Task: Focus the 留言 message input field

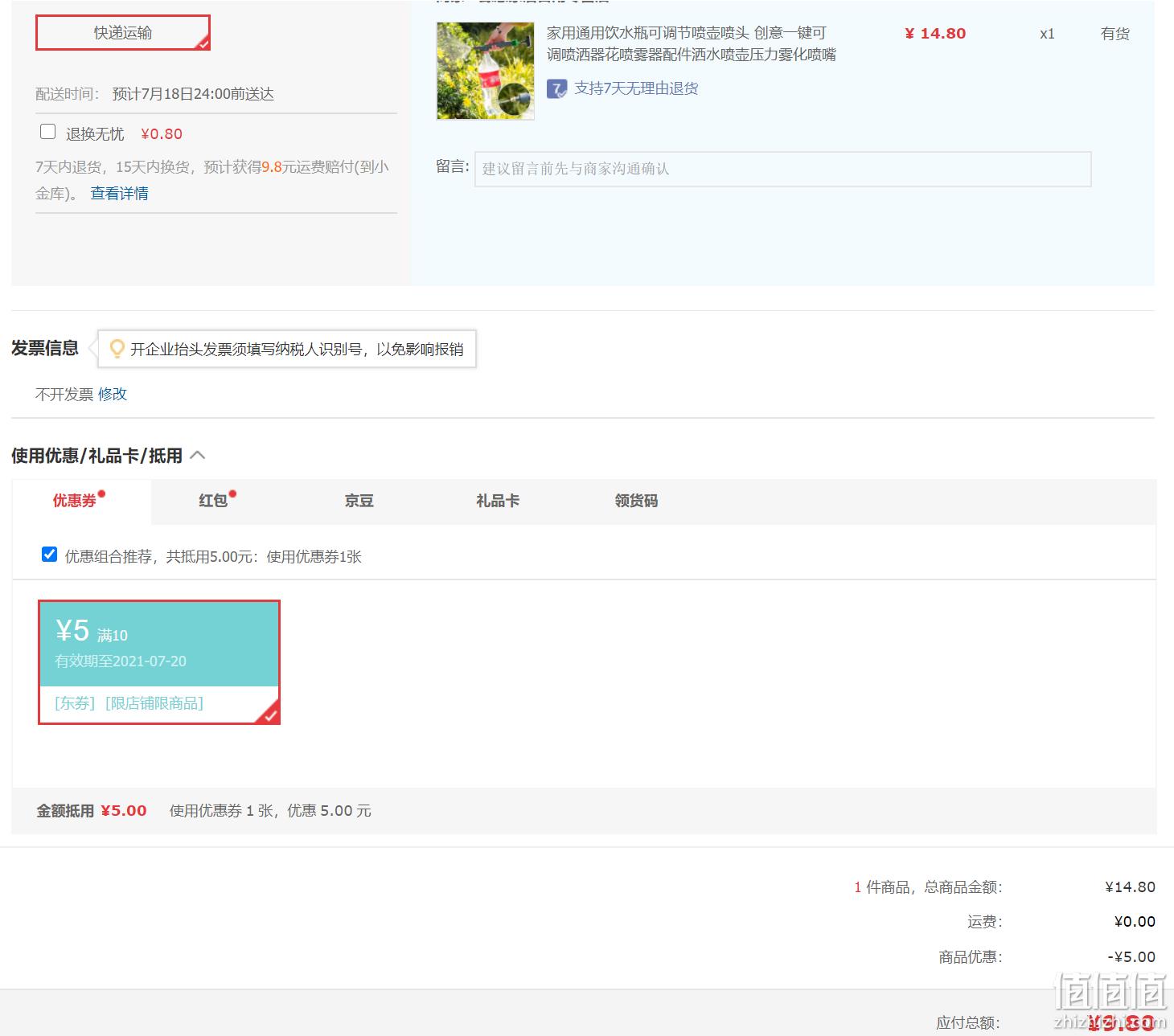Action: (x=782, y=169)
